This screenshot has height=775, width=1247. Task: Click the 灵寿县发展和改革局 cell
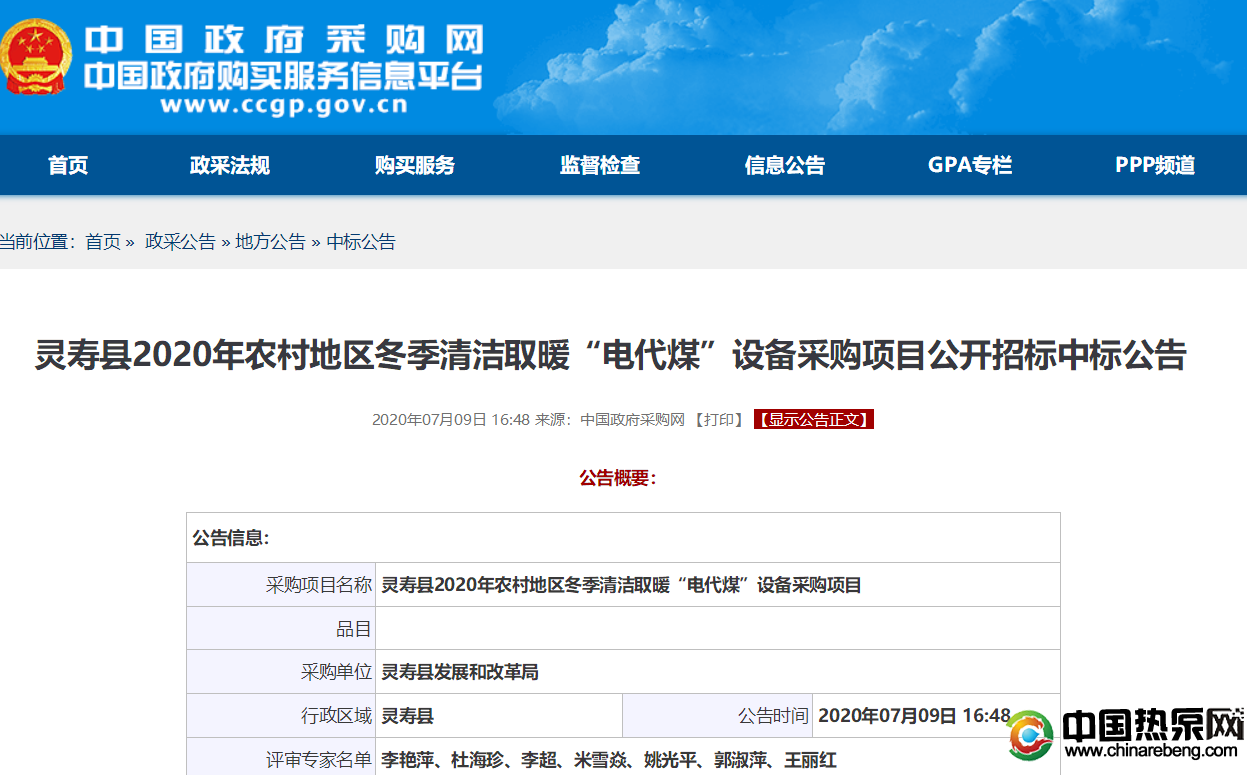(x=718, y=672)
